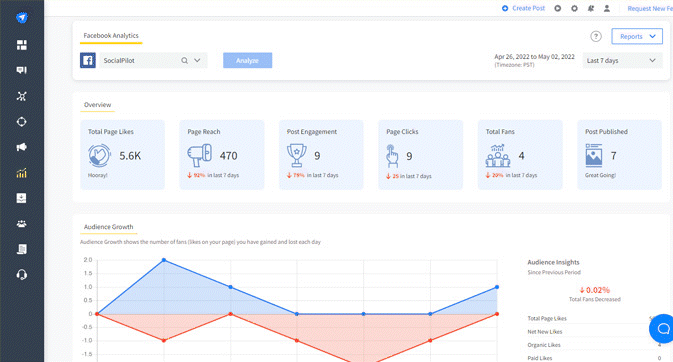Click the Apr 26, 2022 to May 02, 2022 date
The height and width of the screenshot is (362, 673).
coord(534,57)
